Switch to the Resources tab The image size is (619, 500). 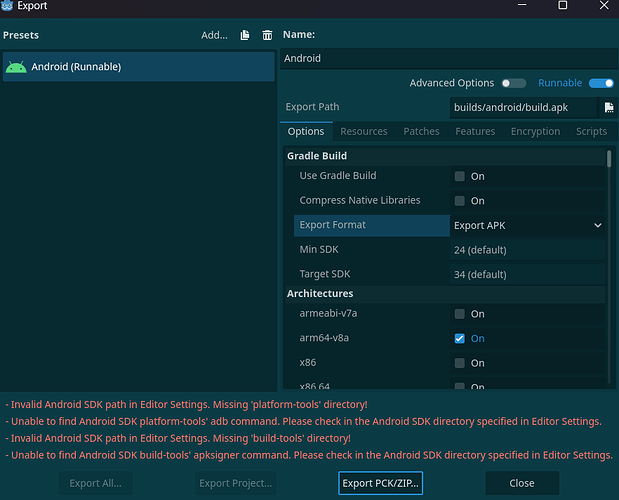click(x=363, y=131)
